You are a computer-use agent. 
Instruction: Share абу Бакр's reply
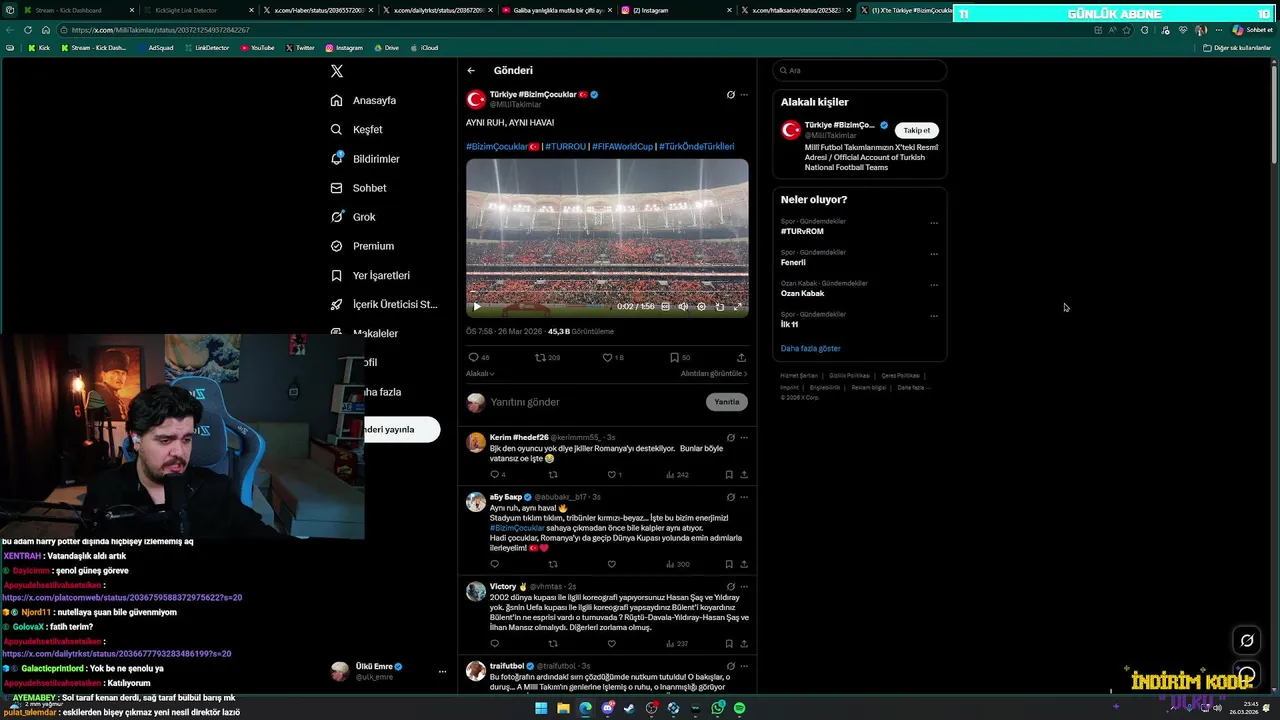(744, 564)
